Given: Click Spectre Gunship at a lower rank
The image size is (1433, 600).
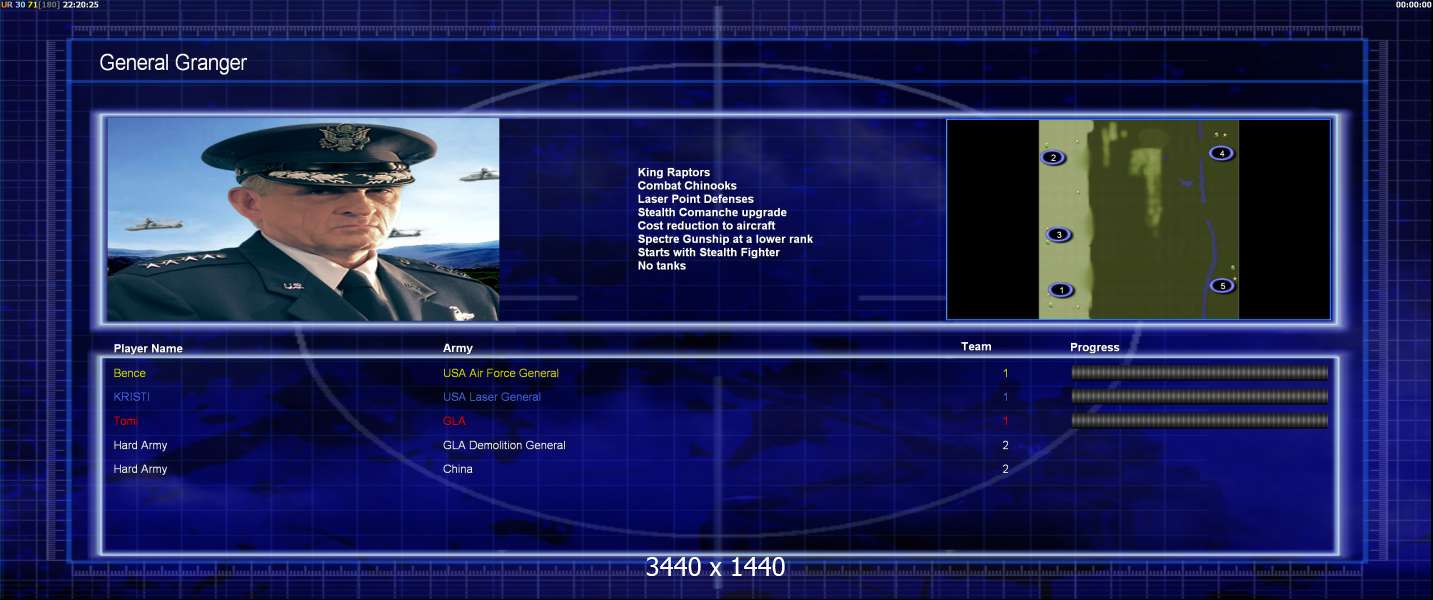Looking at the screenshot, I should tap(725, 239).
